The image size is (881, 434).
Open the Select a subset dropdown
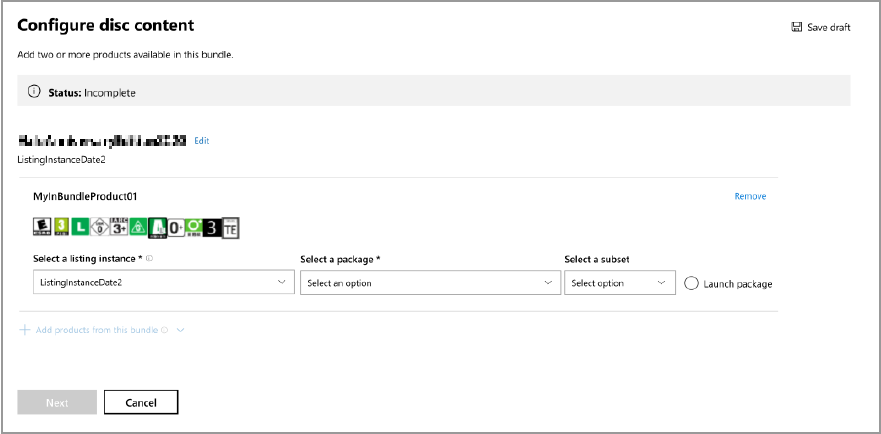[x=617, y=283]
